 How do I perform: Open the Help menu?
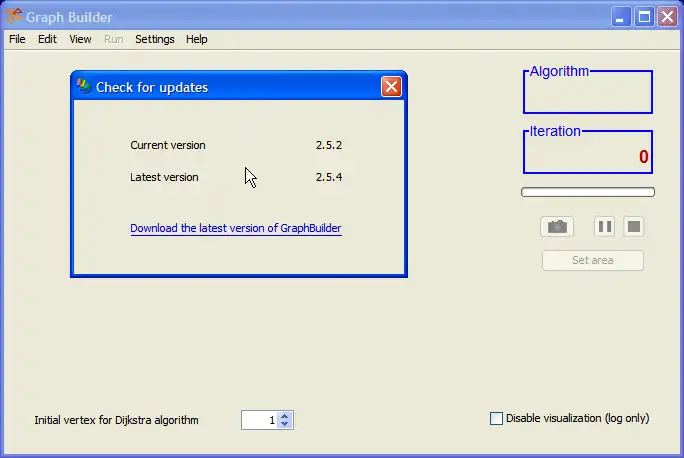click(x=196, y=39)
